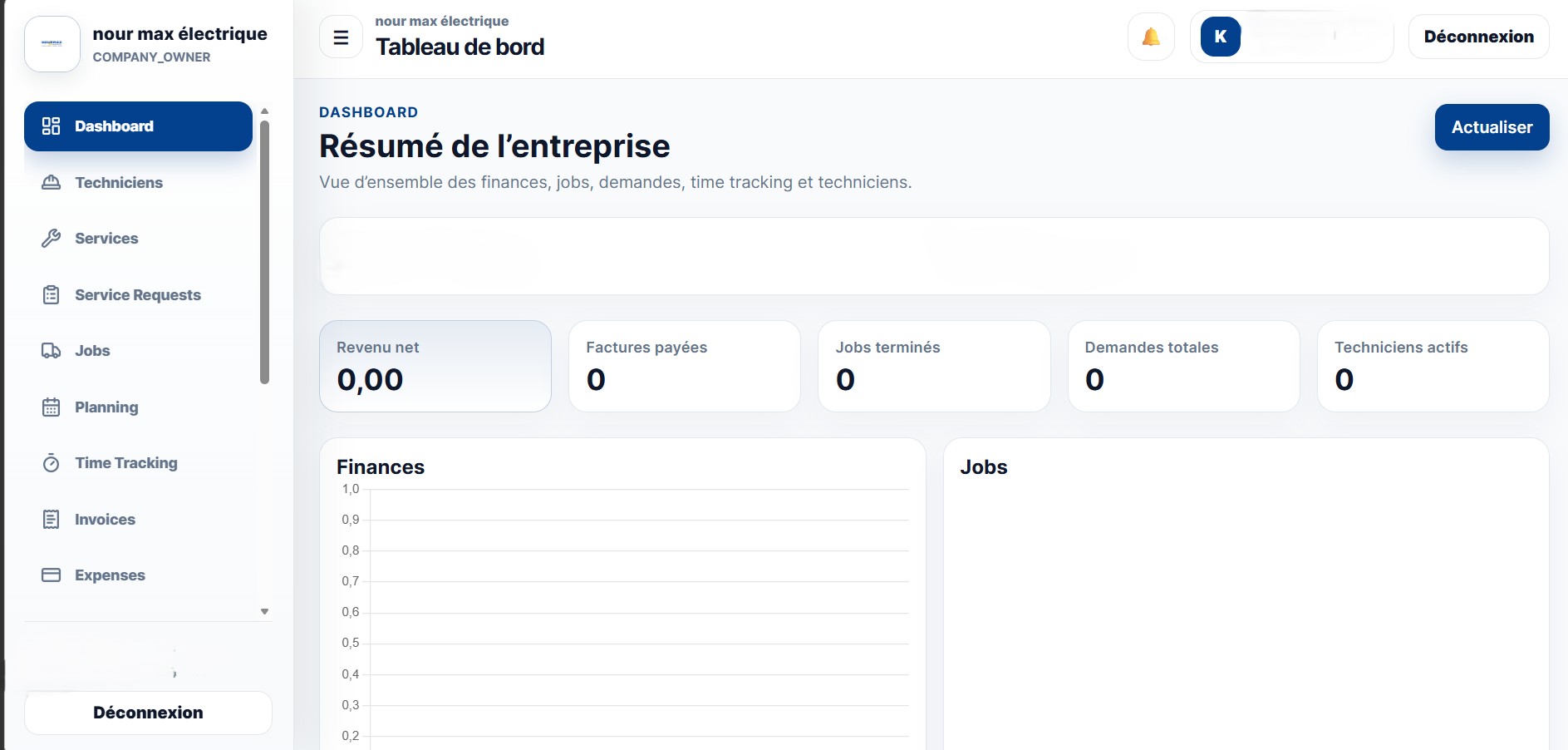The image size is (1568, 750).
Task: Click the Service Requests clipboard icon
Action: [x=51, y=294]
